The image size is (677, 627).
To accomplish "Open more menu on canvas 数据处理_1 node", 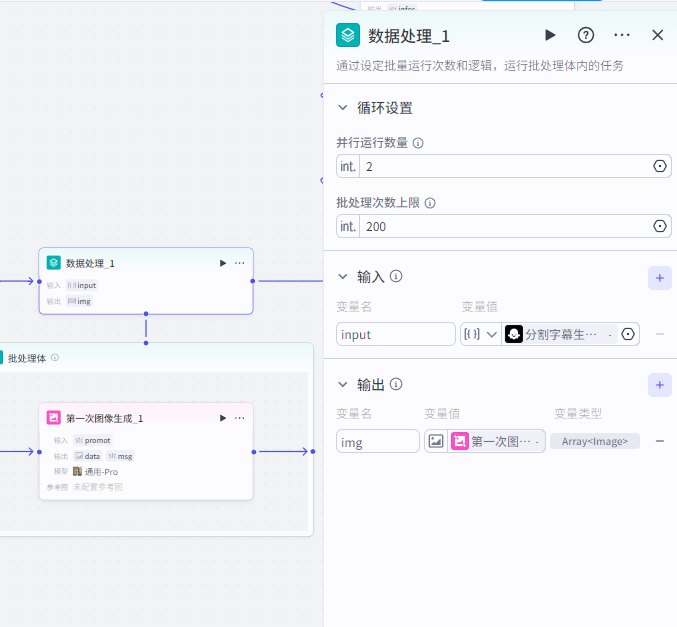I will point(240,263).
